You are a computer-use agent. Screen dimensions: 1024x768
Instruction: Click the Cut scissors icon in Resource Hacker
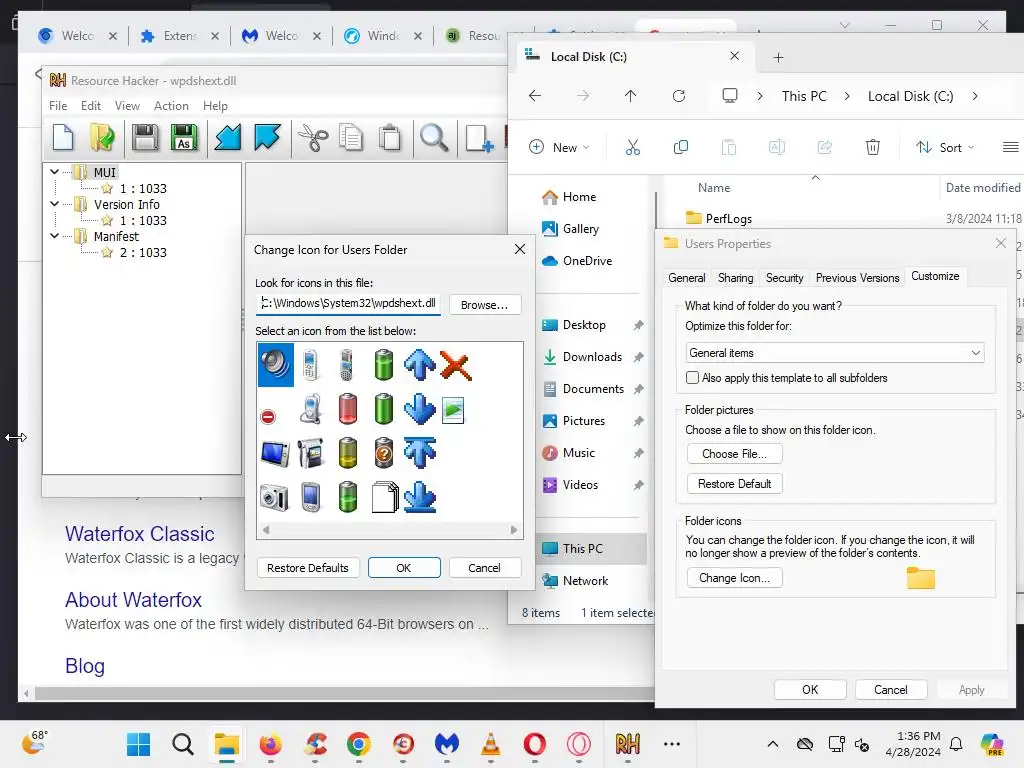pos(313,138)
